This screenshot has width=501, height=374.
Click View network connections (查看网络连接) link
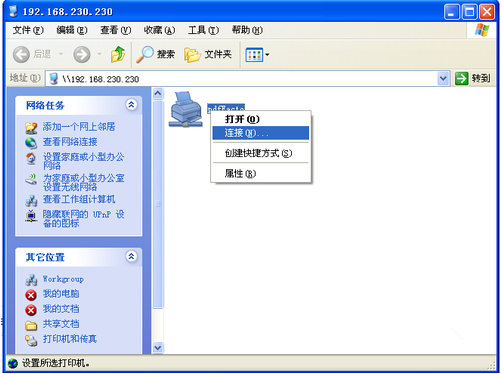click(70, 142)
